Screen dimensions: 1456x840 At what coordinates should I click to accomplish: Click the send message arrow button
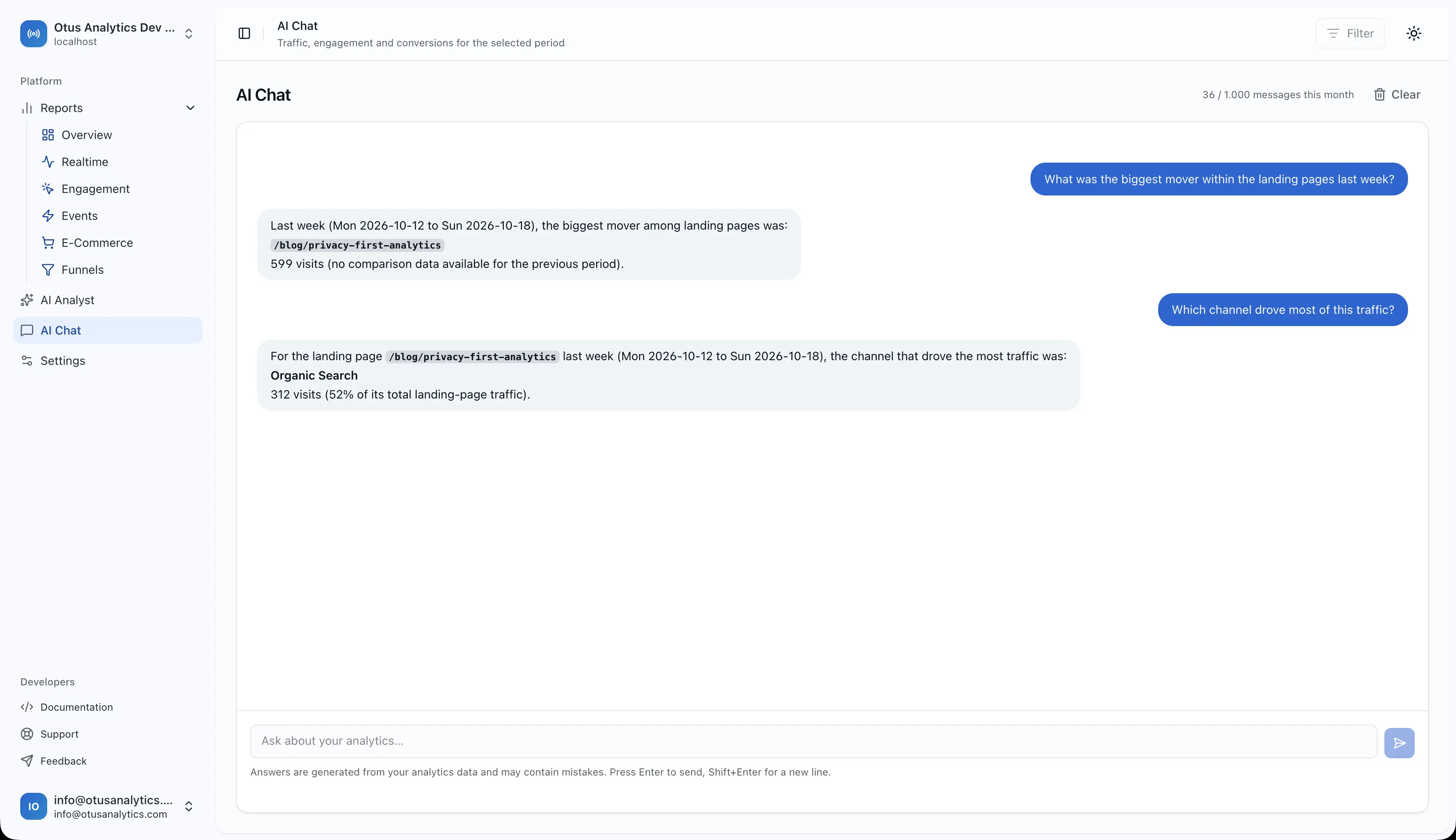(x=1399, y=743)
